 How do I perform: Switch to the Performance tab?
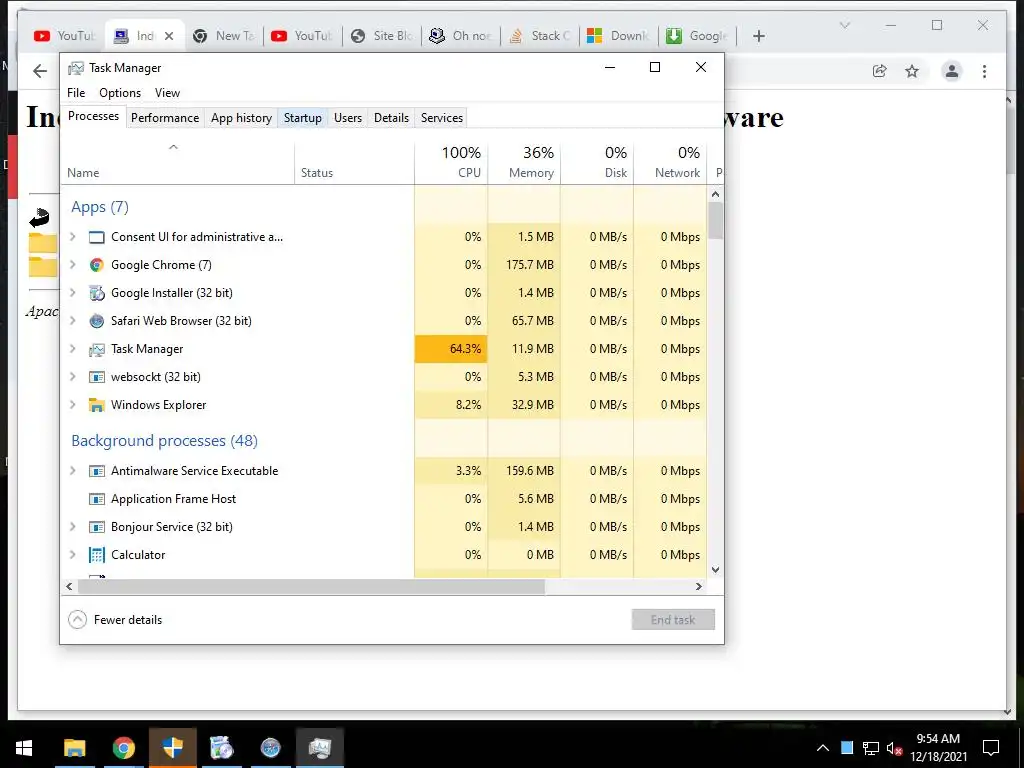(x=165, y=118)
